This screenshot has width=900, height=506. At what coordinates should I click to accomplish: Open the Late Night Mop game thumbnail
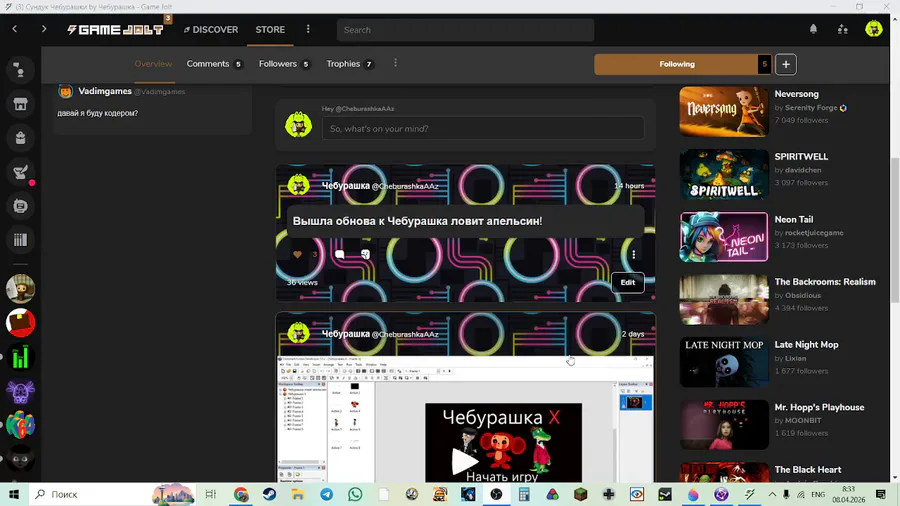(x=724, y=362)
